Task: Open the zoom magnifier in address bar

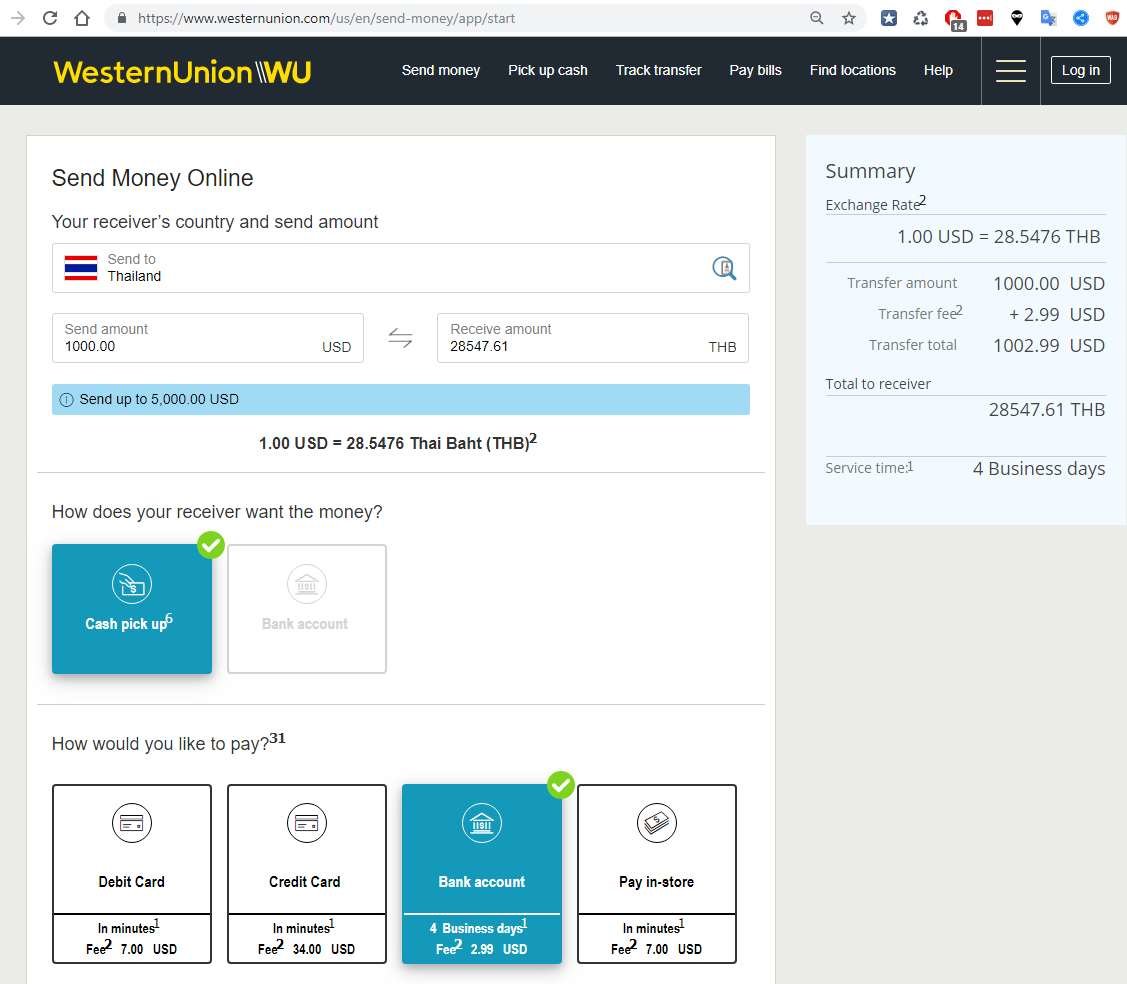Action: pos(816,18)
